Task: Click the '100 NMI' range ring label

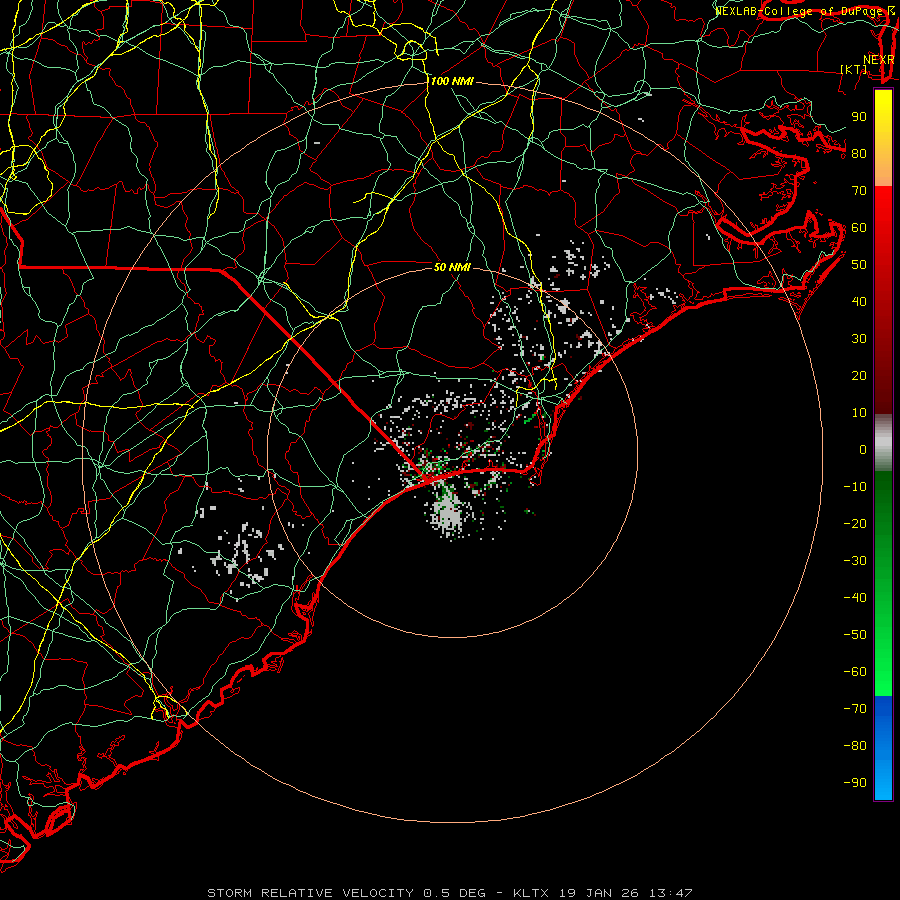Action: point(452,82)
